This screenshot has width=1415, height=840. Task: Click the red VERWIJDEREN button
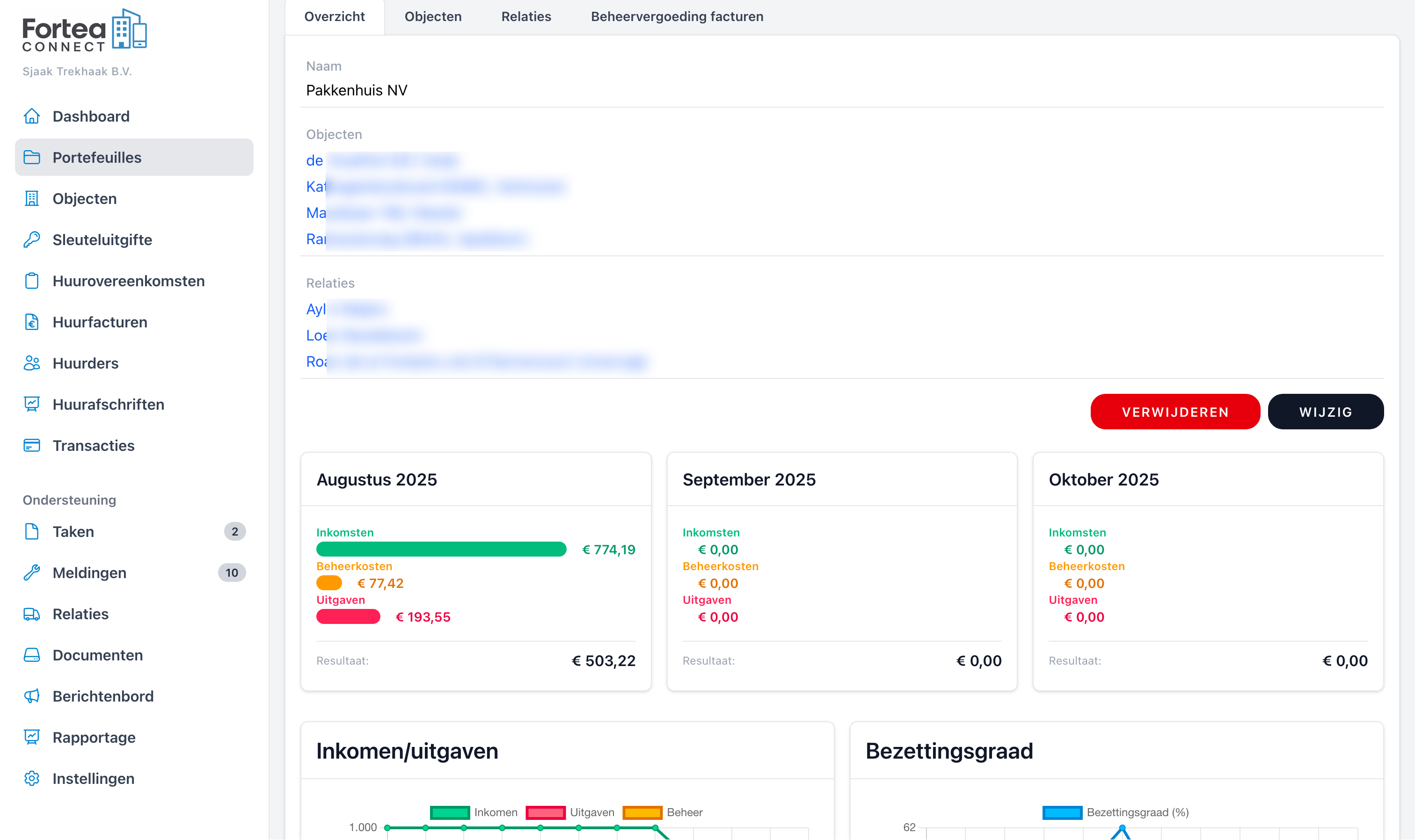1175,412
